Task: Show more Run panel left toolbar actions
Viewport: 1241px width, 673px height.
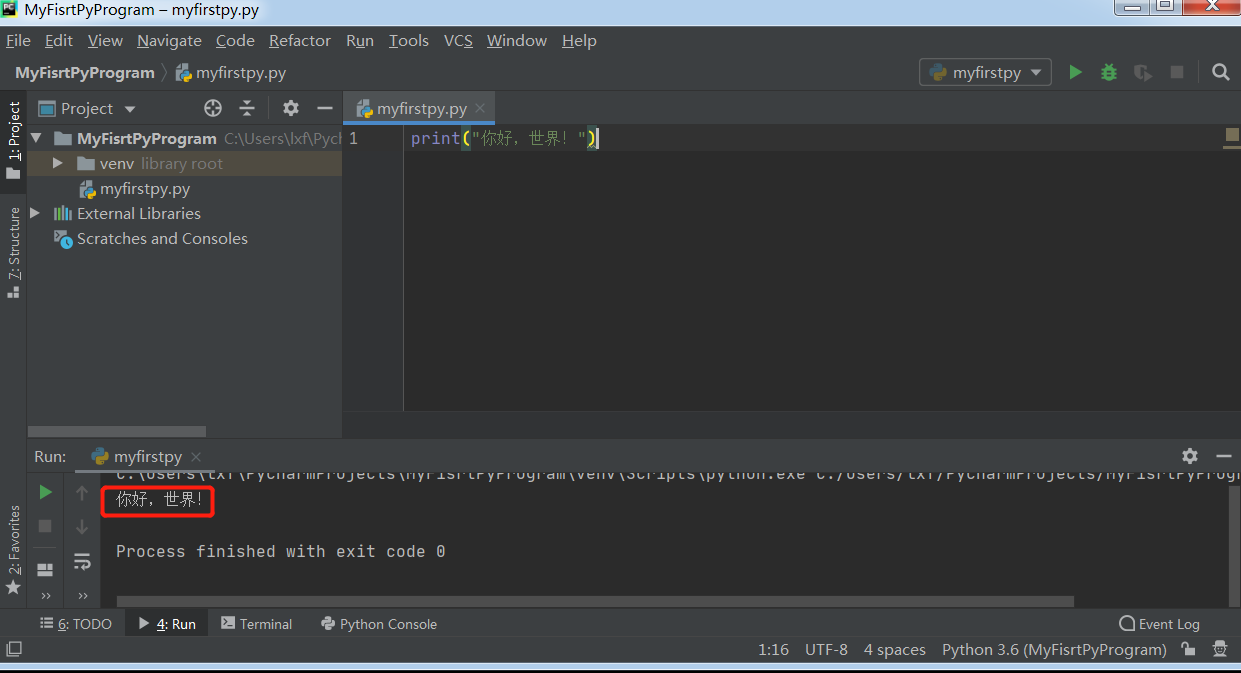Action: point(45,596)
